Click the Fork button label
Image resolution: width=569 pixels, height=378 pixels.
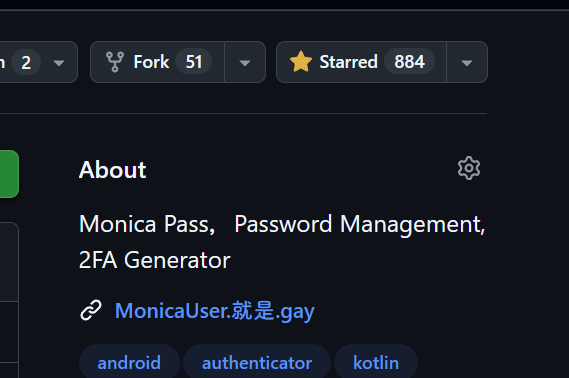151,62
